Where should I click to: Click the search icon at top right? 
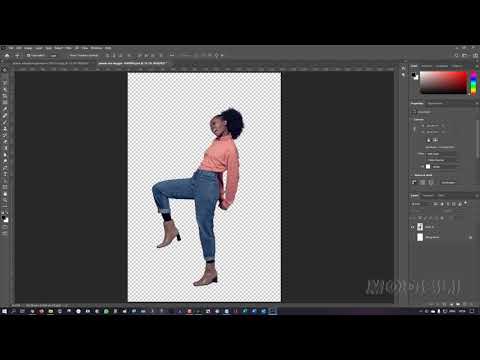coord(457,55)
